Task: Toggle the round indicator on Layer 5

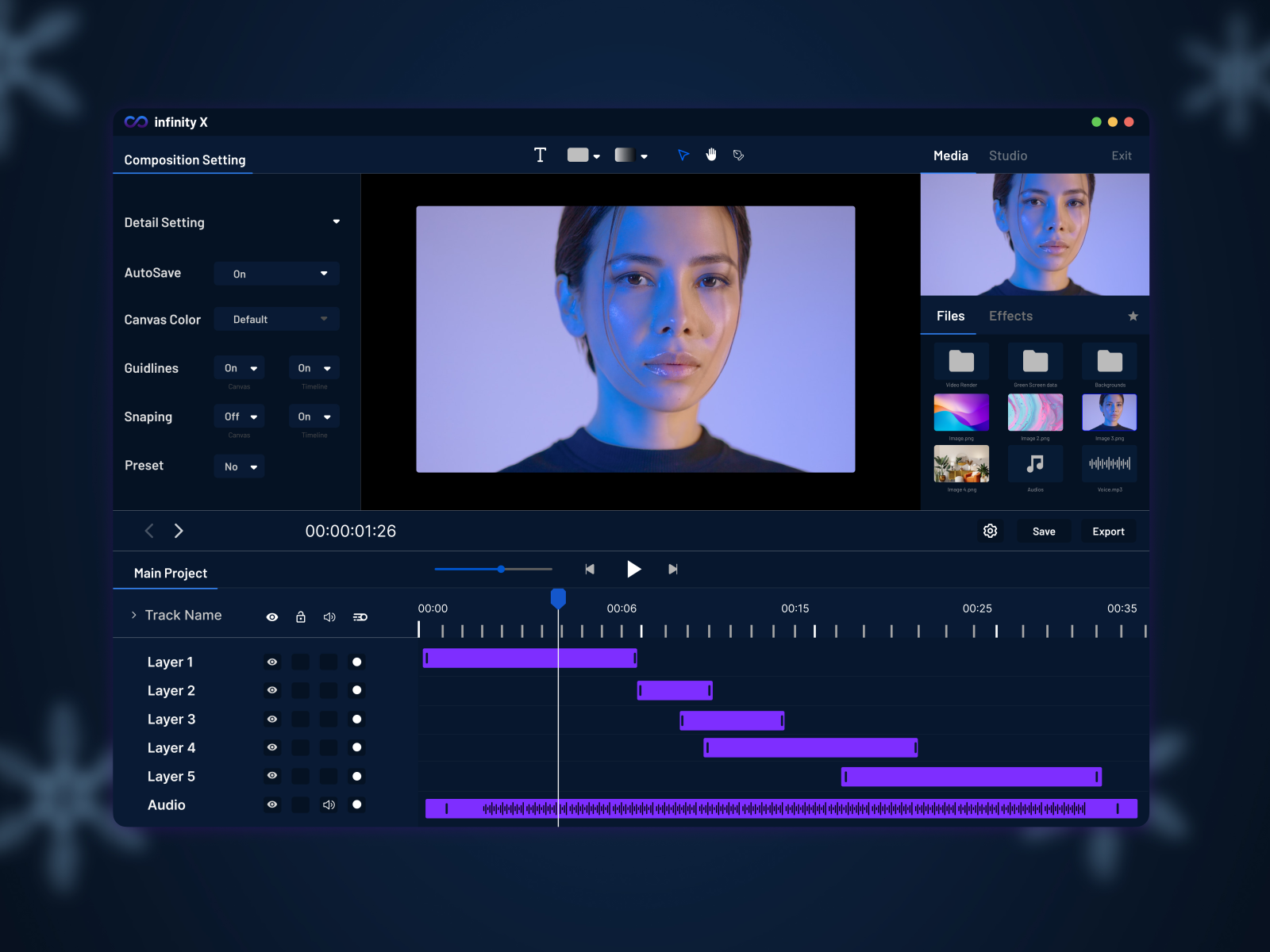Action: pyautogui.click(x=357, y=776)
